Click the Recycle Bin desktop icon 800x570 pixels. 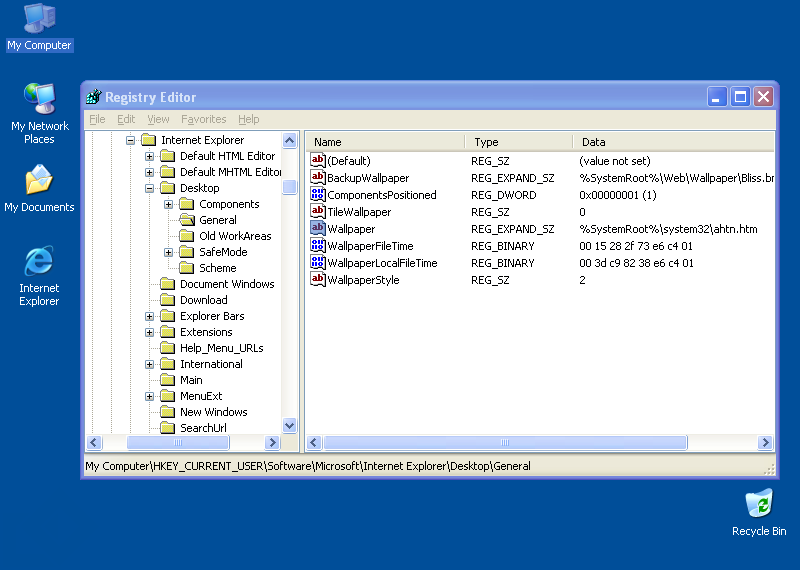point(759,503)
